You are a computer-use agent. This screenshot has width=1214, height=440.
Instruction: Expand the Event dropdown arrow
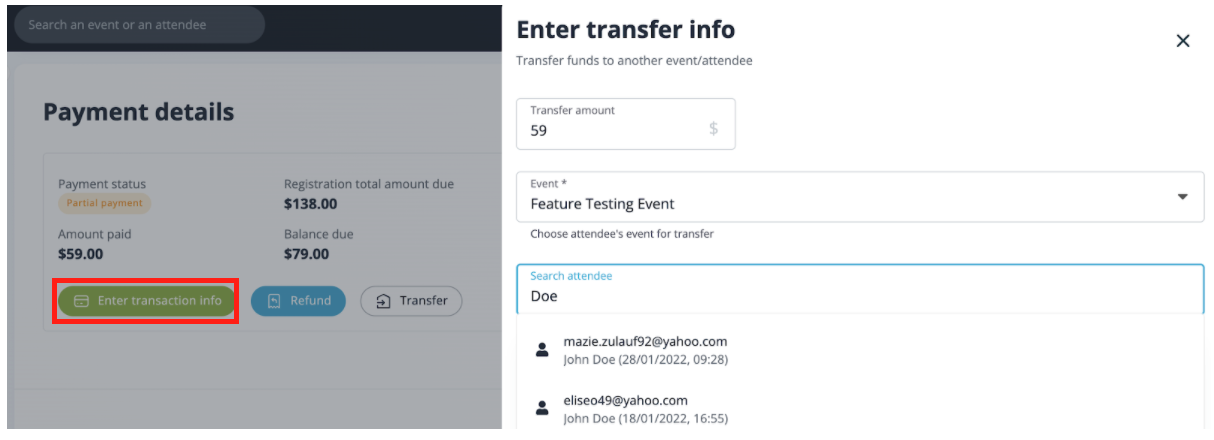(1183, 197)
